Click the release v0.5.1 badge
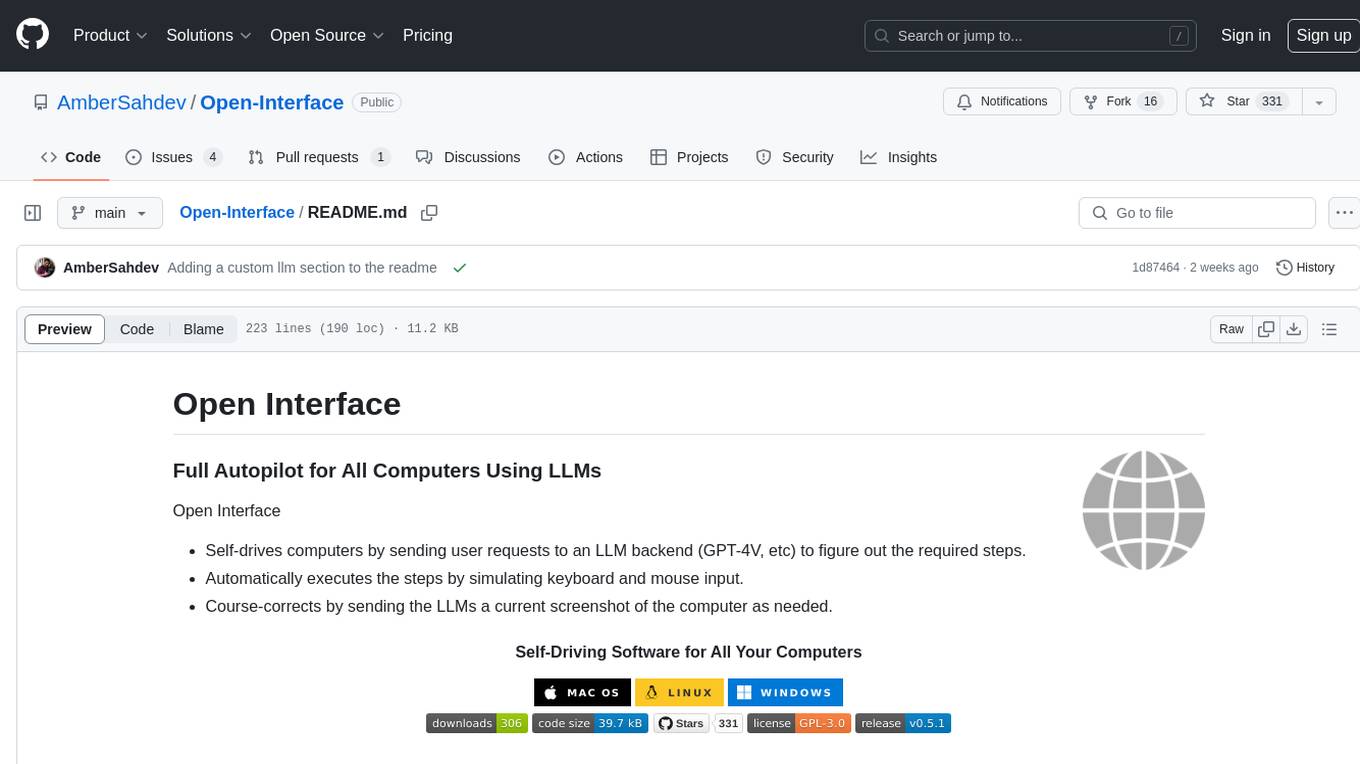1360x764 pixels. click(903, 723)
